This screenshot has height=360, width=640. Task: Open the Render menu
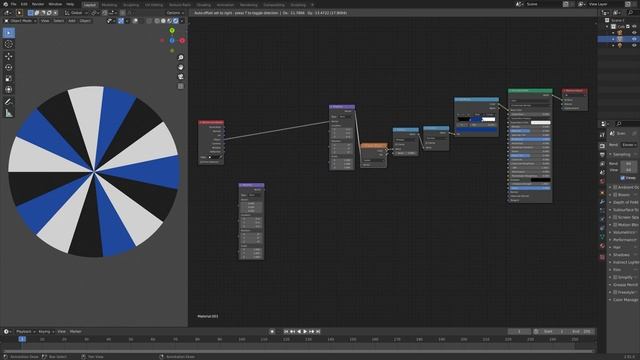[38, 4]
